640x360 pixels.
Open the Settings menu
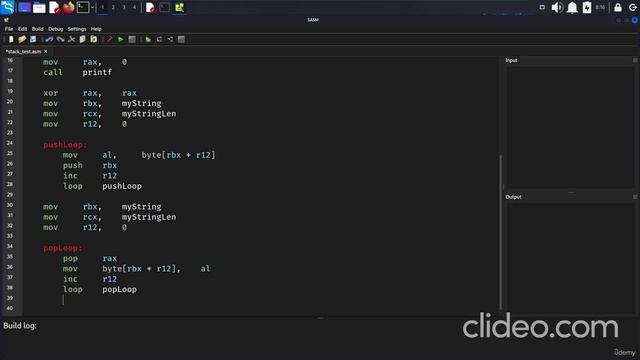click(77, 29)
